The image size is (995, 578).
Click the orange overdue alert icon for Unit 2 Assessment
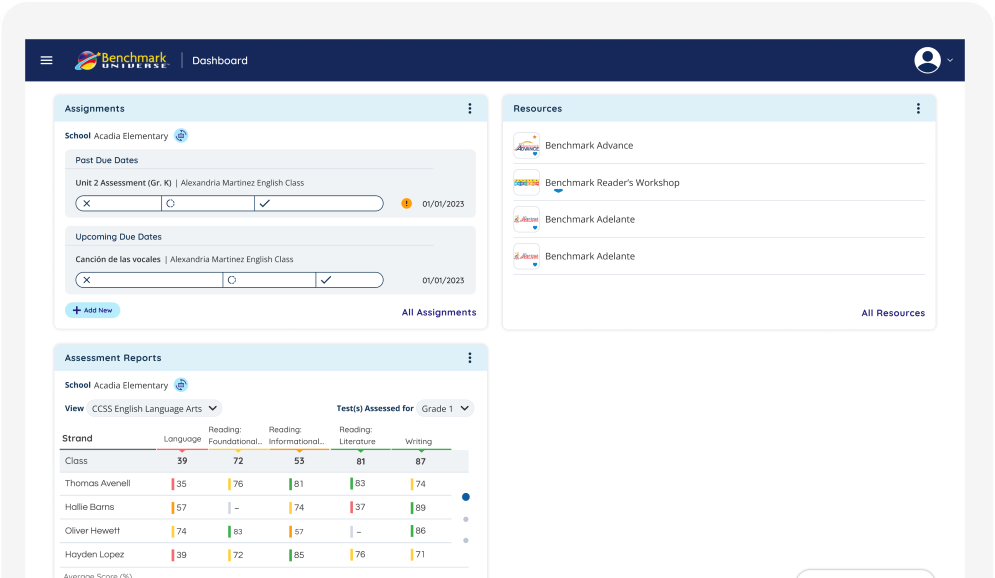[x=406, y=202]
